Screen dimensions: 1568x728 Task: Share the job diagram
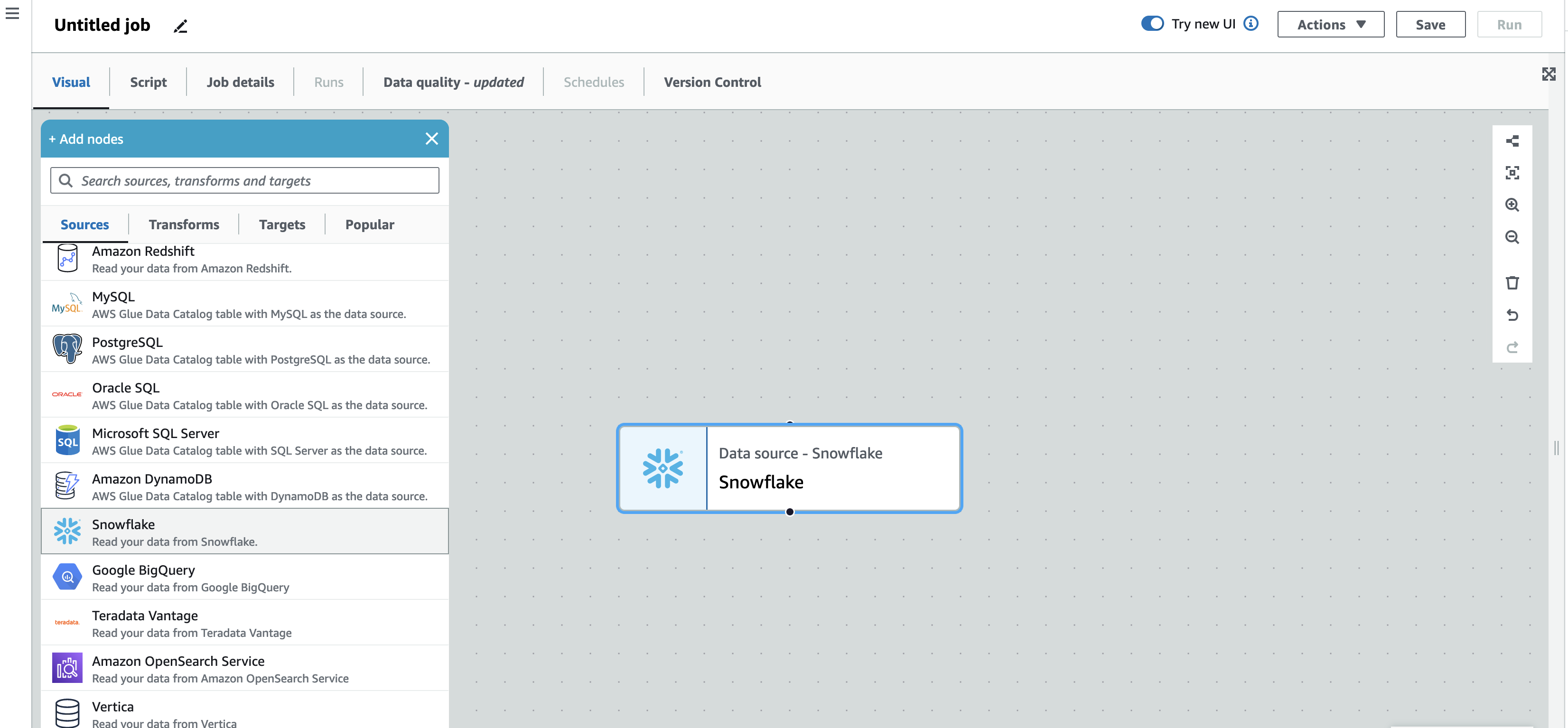1513,140
